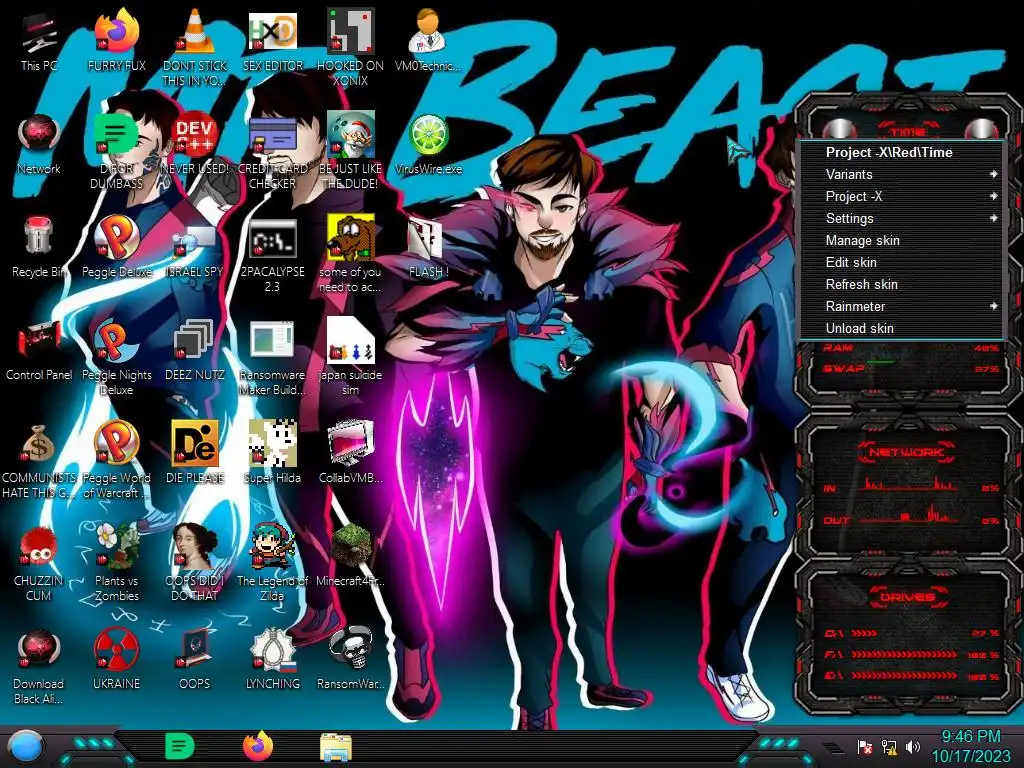
Task: Click the DRIVES skin title
Action: coord(906,596)
